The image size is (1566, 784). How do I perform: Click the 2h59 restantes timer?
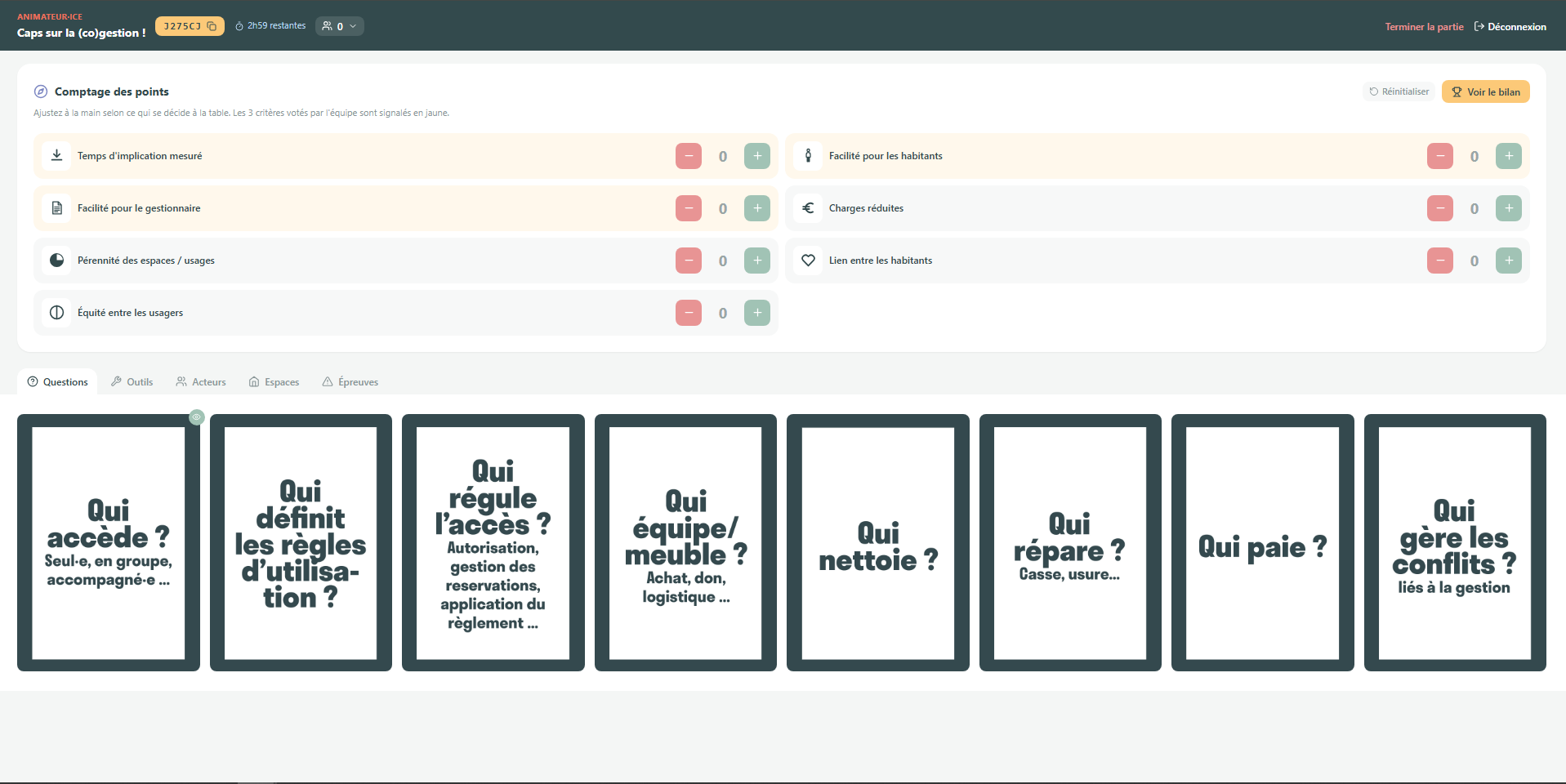click(270, 26)
